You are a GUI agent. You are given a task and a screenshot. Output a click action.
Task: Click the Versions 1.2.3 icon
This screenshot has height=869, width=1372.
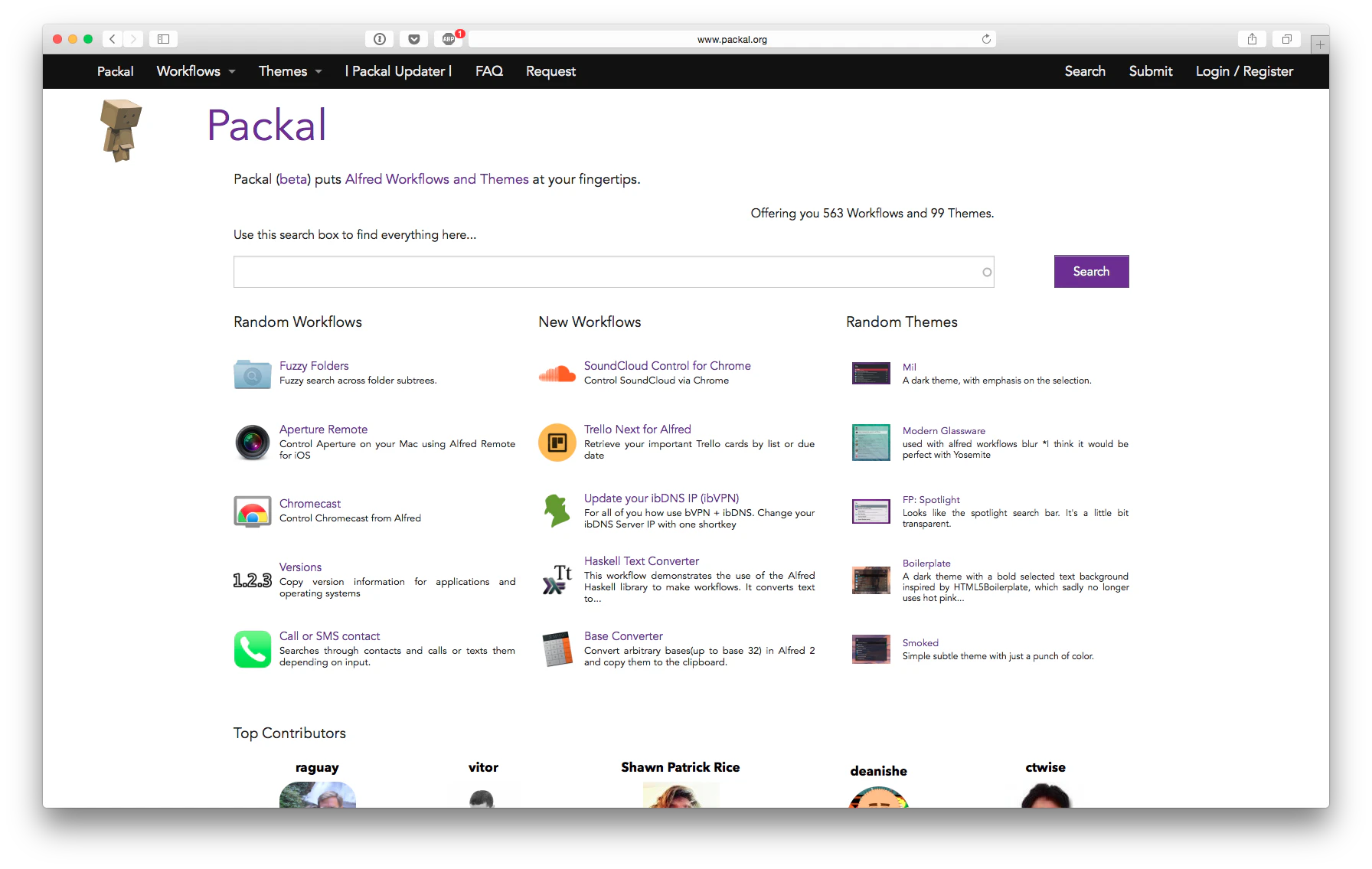[x=252, y=580]
